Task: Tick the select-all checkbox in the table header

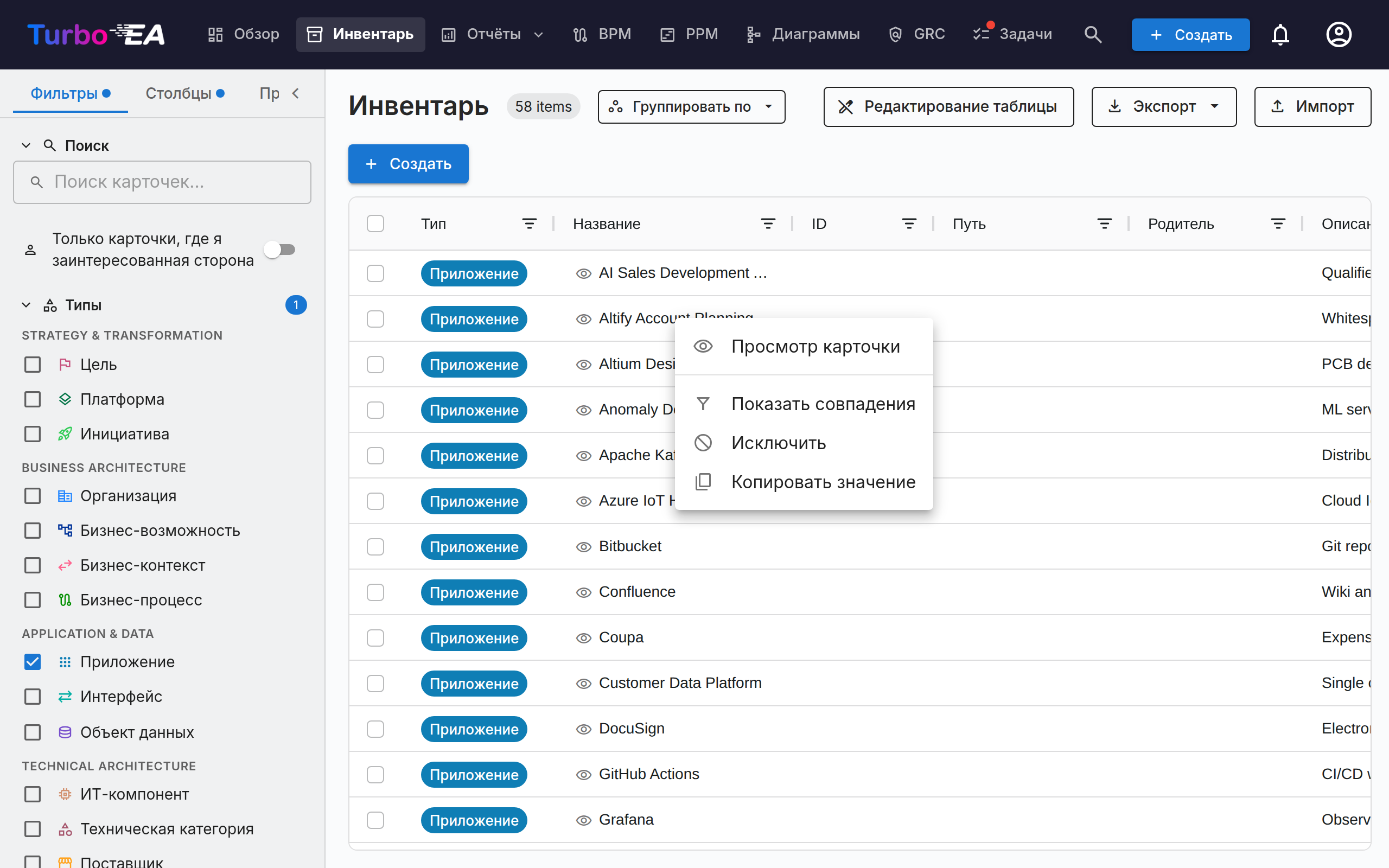Action: coord(375,224)
